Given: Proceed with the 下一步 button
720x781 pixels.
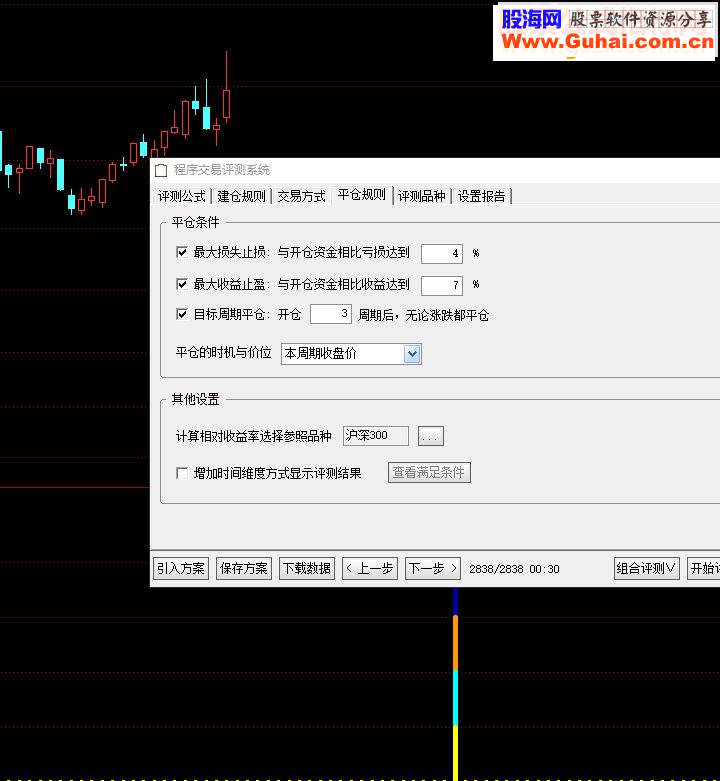Looking at the screenshot, I should click(433, 568).
